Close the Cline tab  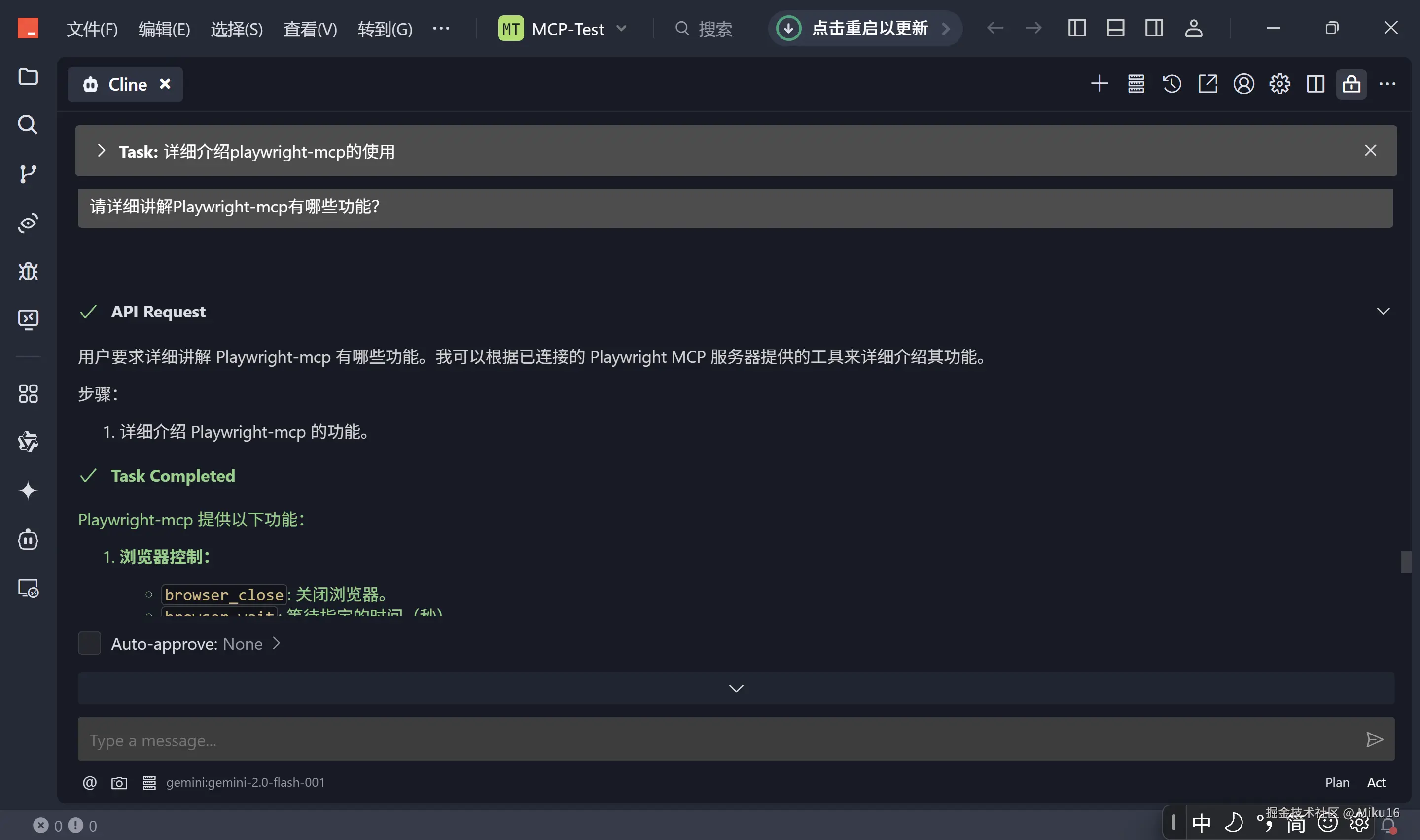(x=165, y=84)
